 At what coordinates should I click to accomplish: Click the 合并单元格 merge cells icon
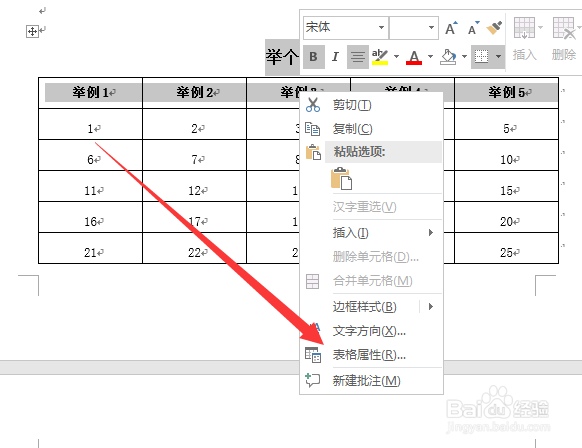point(312,281)
